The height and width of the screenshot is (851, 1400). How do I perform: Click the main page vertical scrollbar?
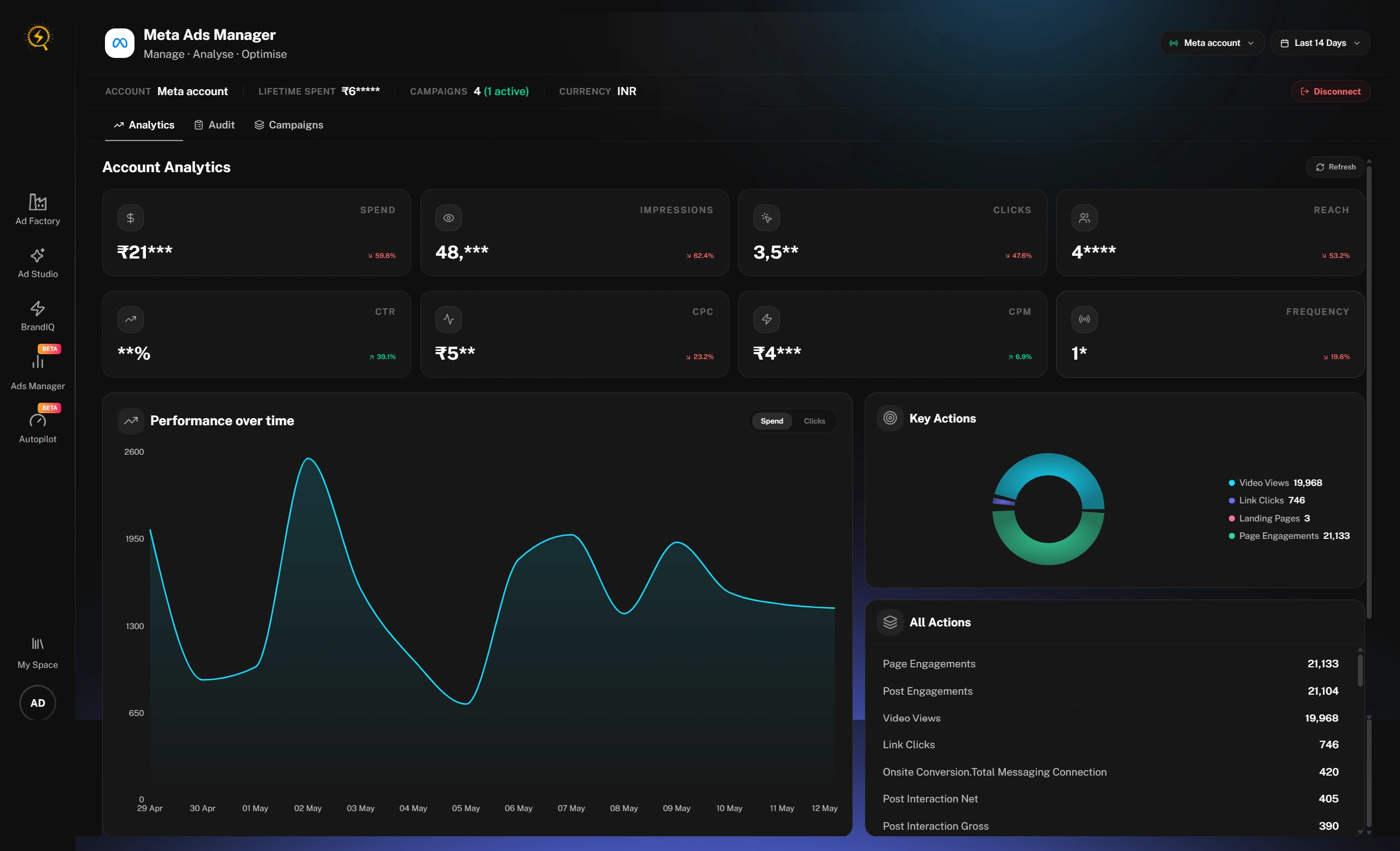point(1369,392)
